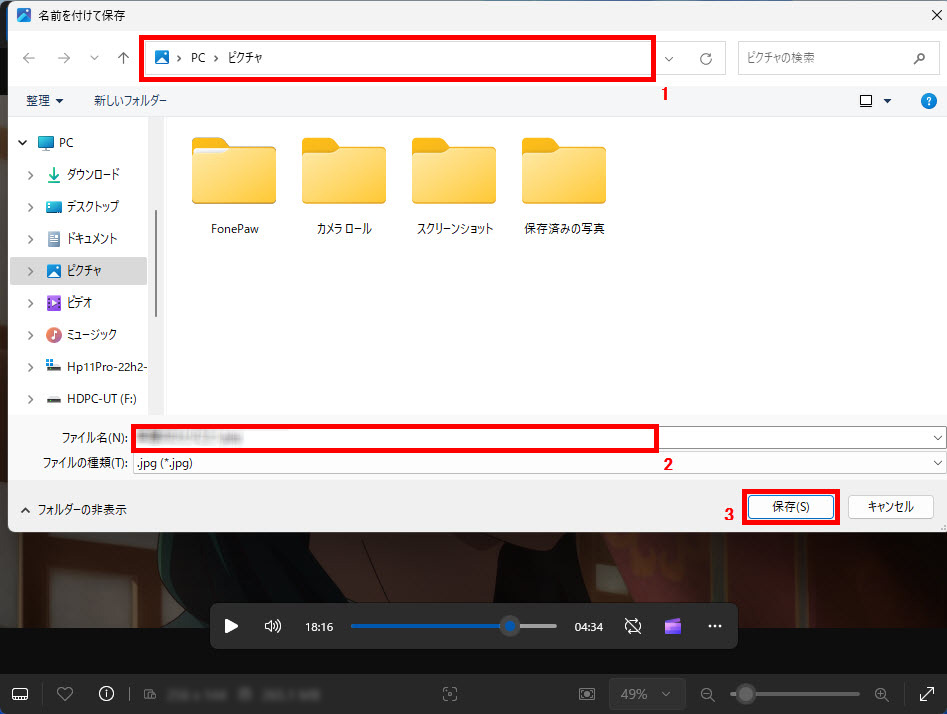Mute the video with the speaker icon
The width and height of the screenshot is (947, 714).
pos(272,626)
